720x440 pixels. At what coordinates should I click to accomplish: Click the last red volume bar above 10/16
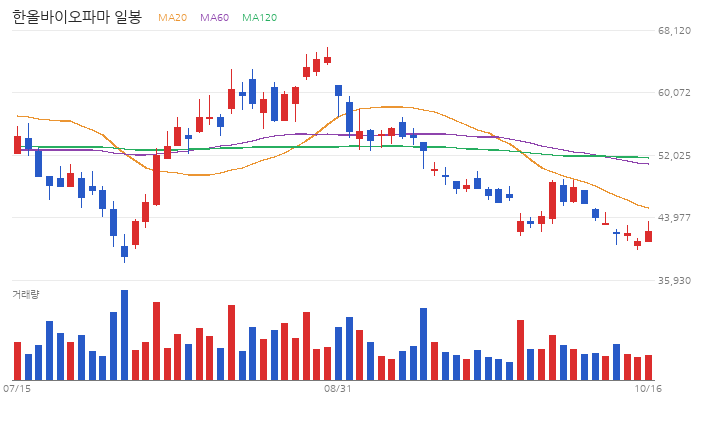(x=648, y=367)
